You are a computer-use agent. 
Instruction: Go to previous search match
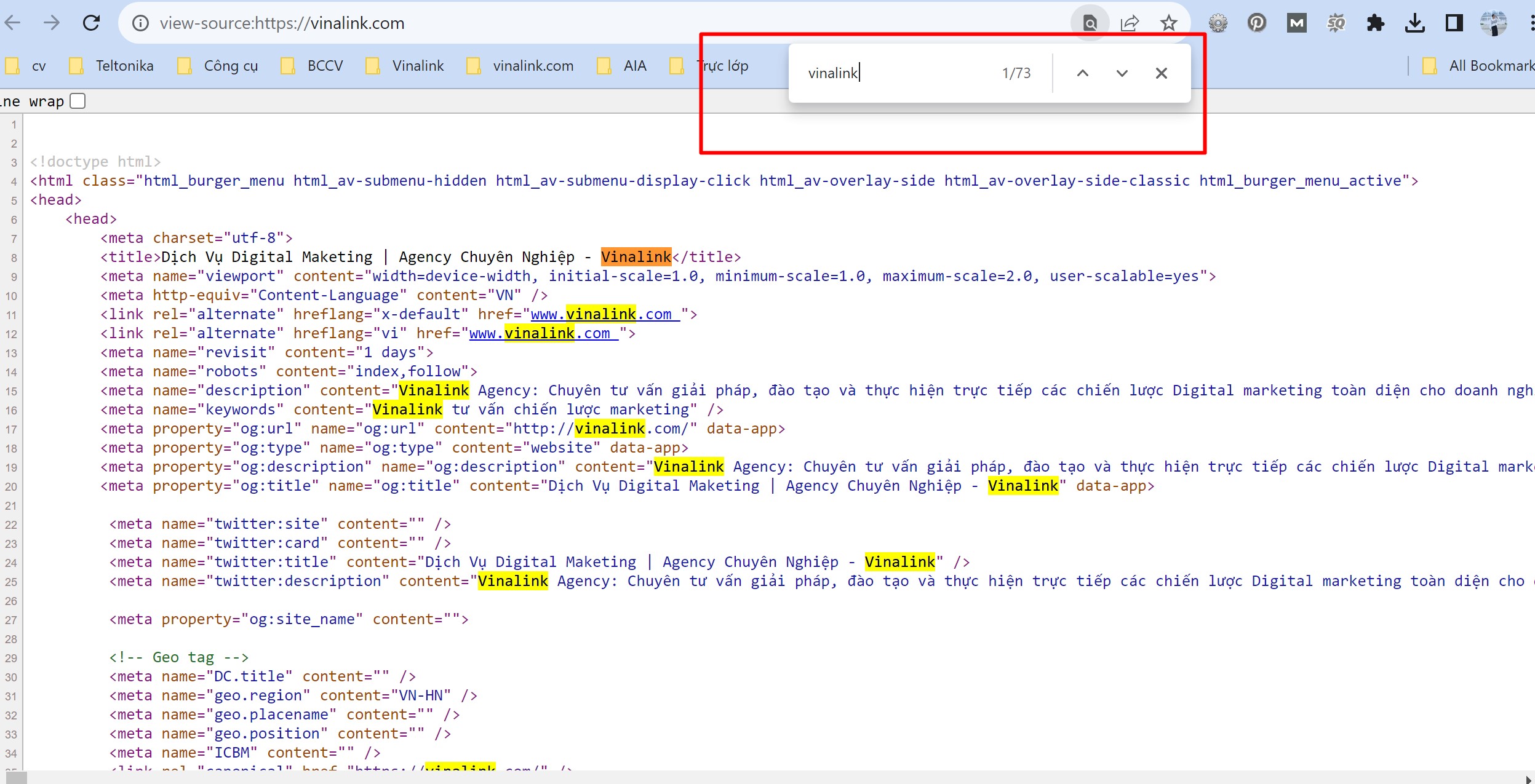click(x=1083, y=73)
